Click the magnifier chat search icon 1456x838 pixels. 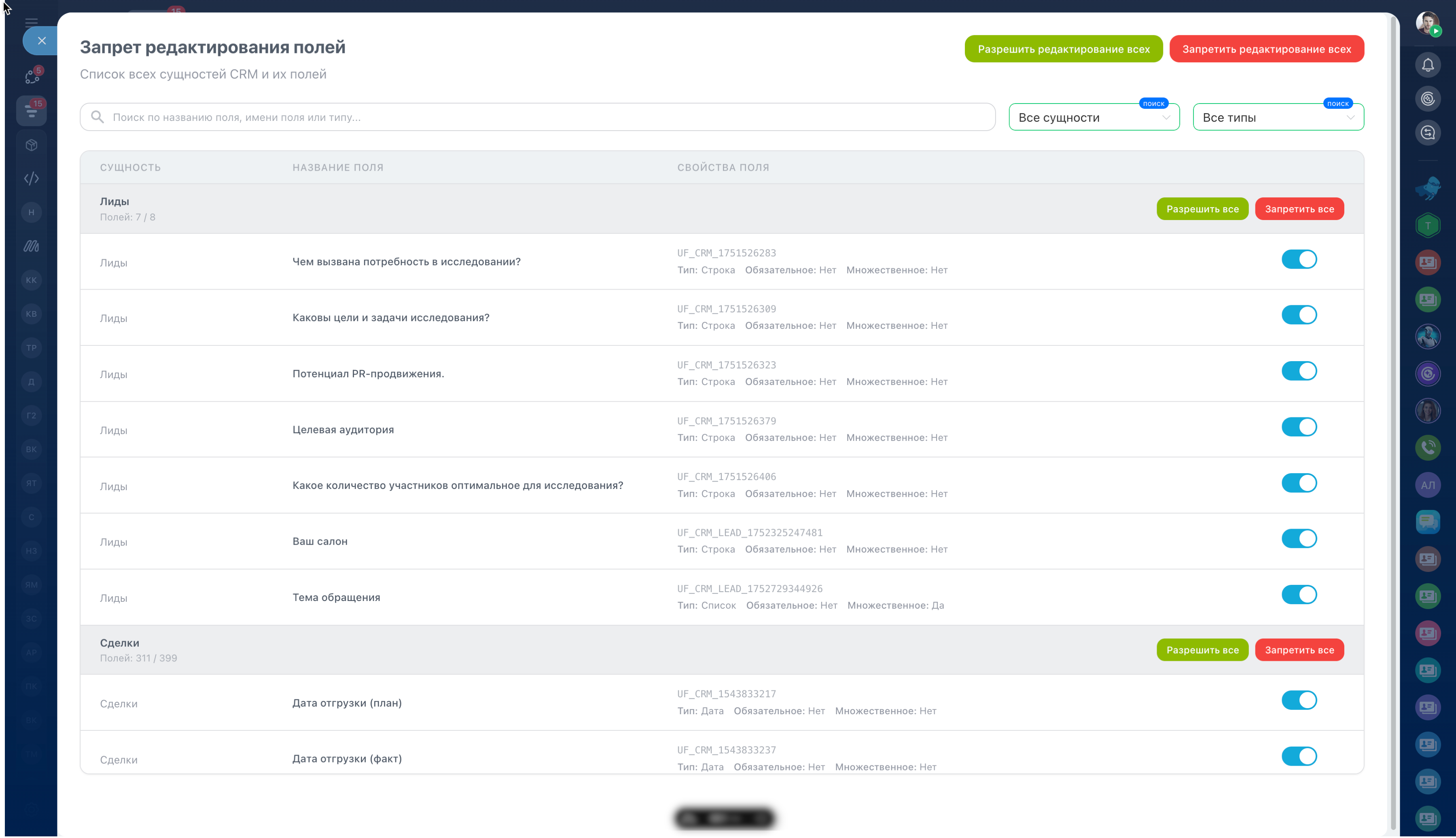tap(1427, 133)
